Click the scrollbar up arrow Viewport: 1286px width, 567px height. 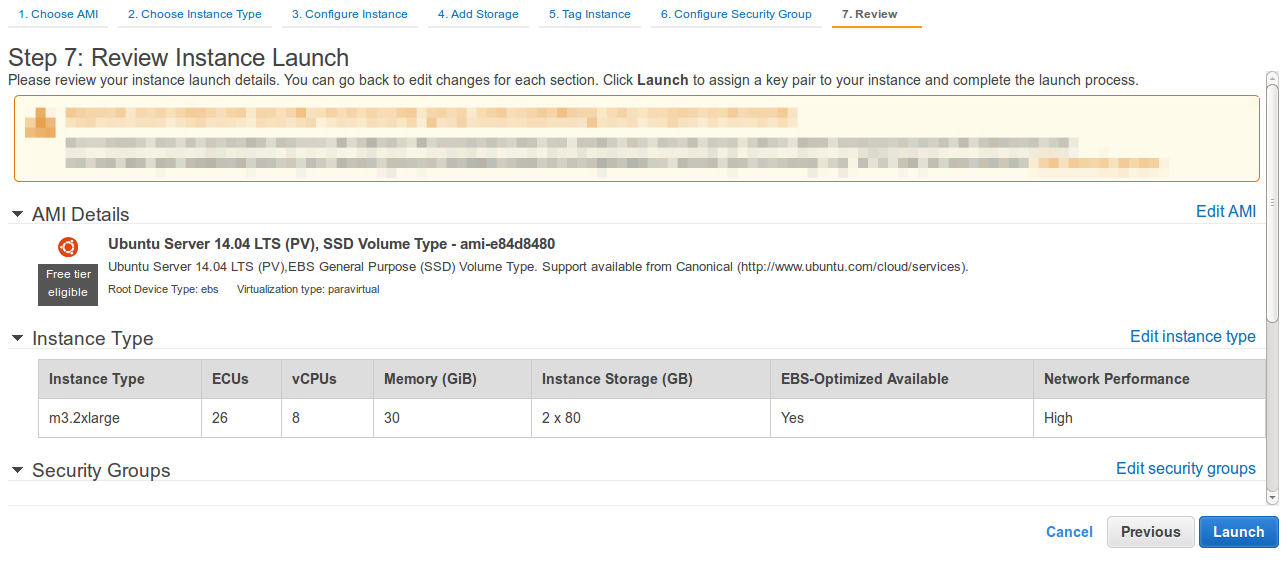(1272, 78)
